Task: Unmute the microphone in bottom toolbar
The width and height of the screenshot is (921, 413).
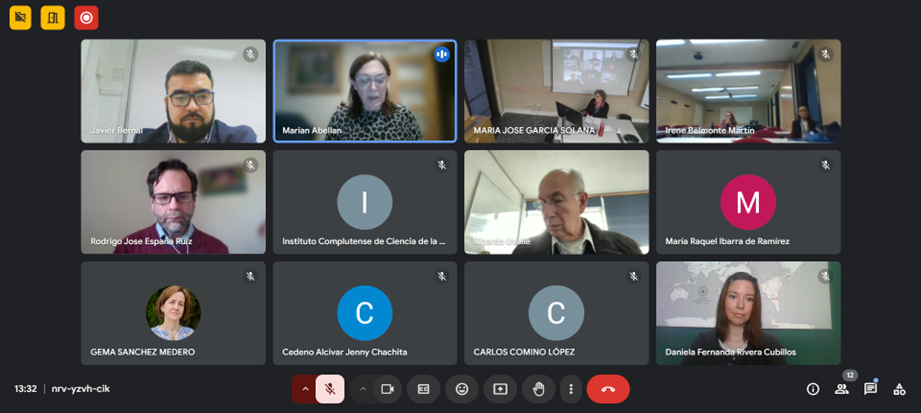Action: (330, 389)
